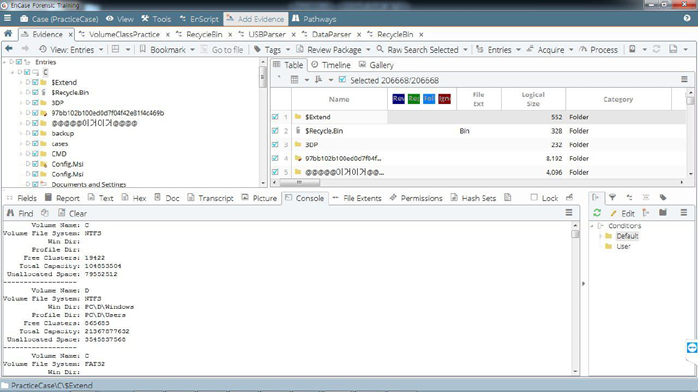The width and height of the screenshot is (698, 392).
Task: Open the table pane options menu icon
Action: pos(684,80)
